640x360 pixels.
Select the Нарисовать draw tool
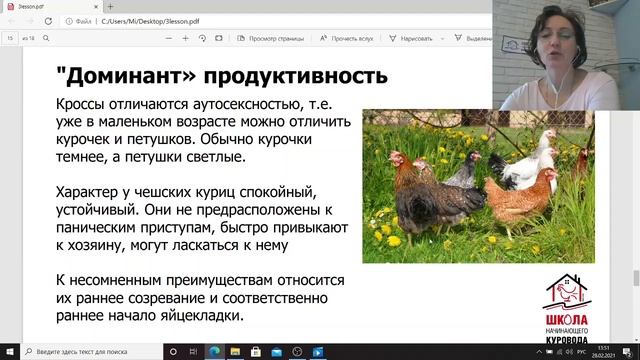[x=411, y=38]
